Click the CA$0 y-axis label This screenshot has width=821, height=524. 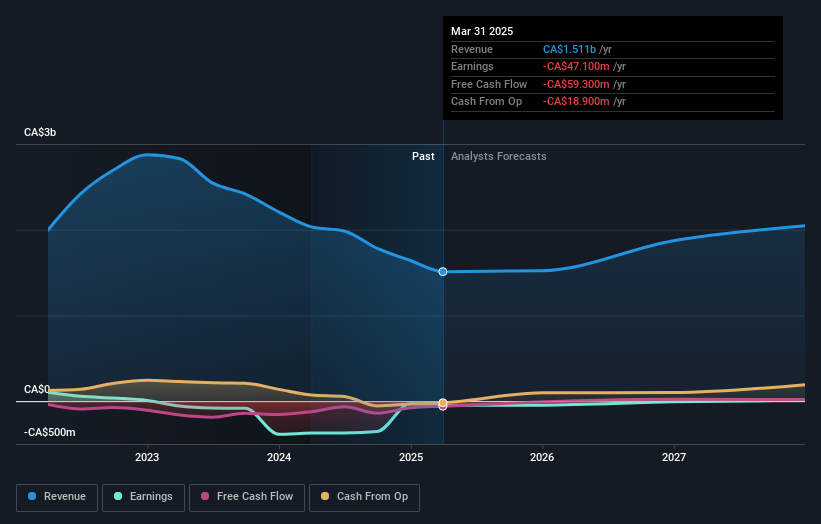click(x=37, y=389)
